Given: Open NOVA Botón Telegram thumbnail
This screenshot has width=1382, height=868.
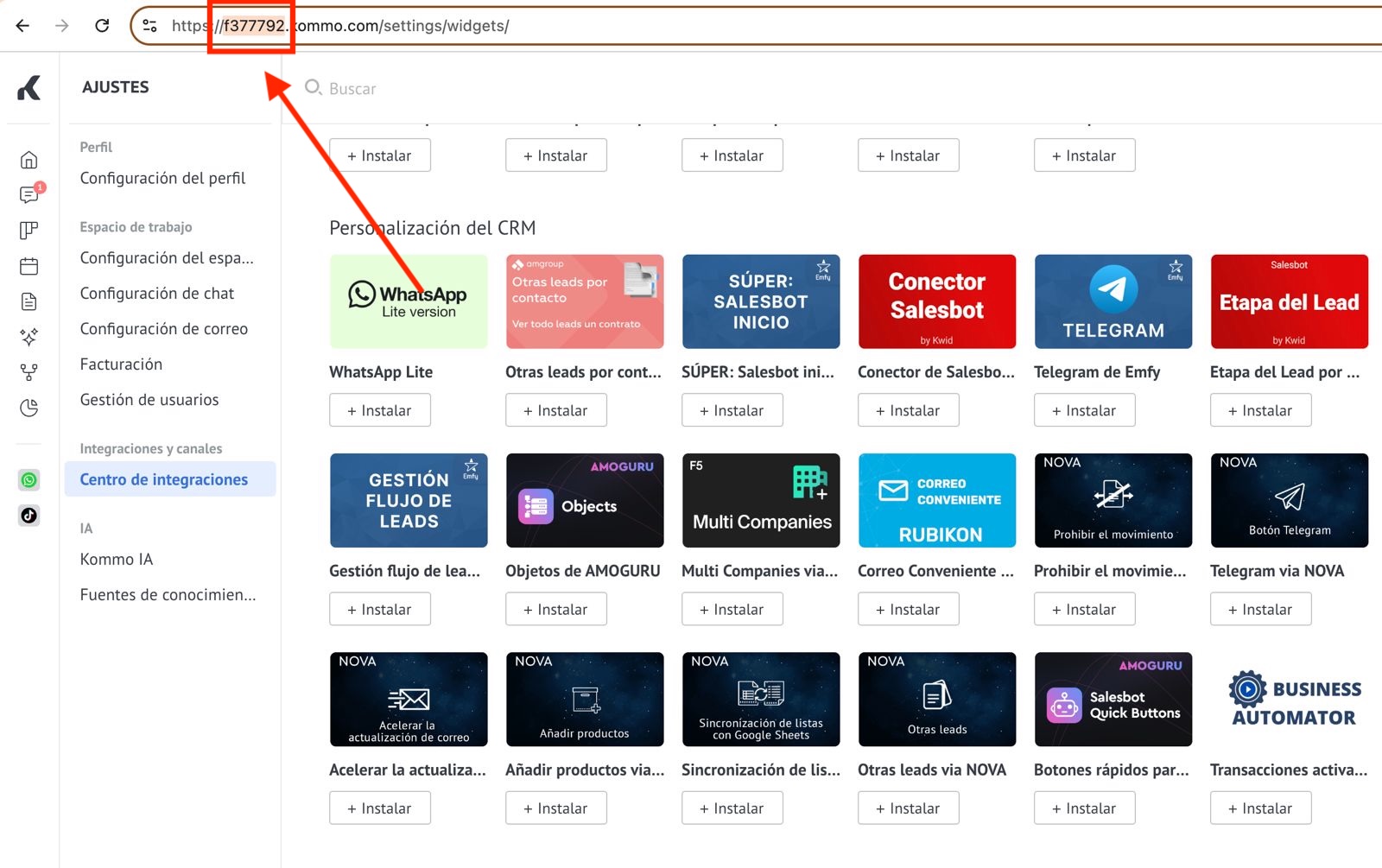Looking at the screenshot, I should [1290, 500].
